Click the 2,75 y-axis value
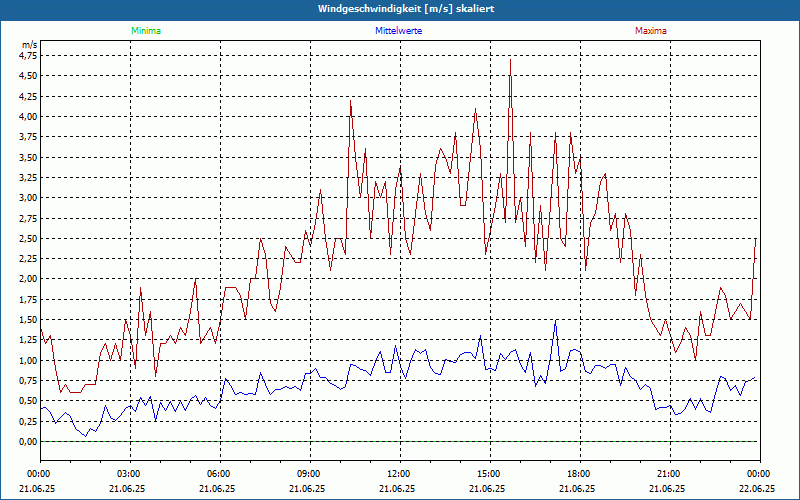Screen dimensions: 800x500 [29, 218]
